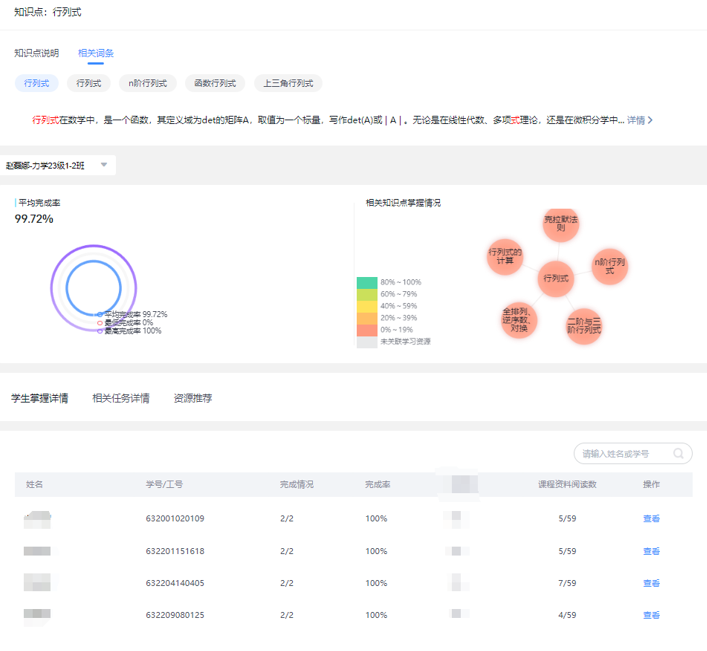
Task: Click the green 80%~100% legend swatch
Action: pos(367,283)
